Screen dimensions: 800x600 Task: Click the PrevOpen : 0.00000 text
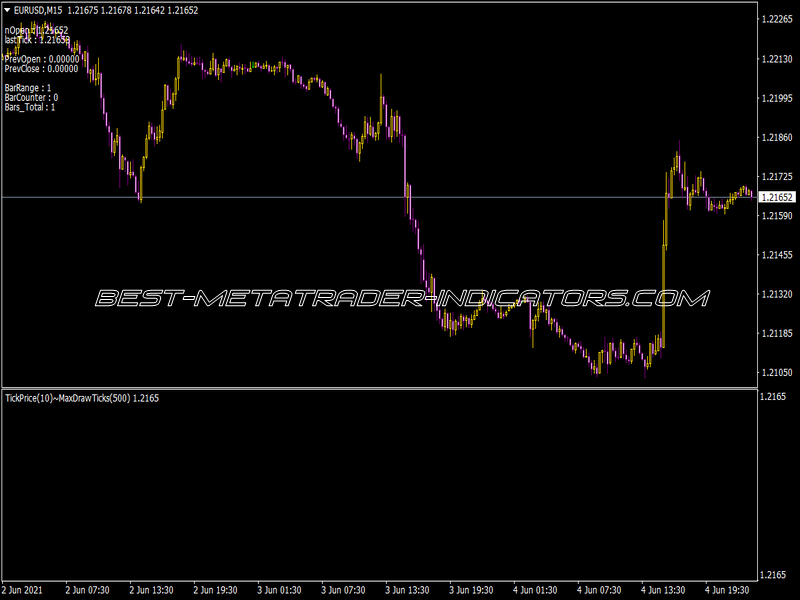coord(42,59)
